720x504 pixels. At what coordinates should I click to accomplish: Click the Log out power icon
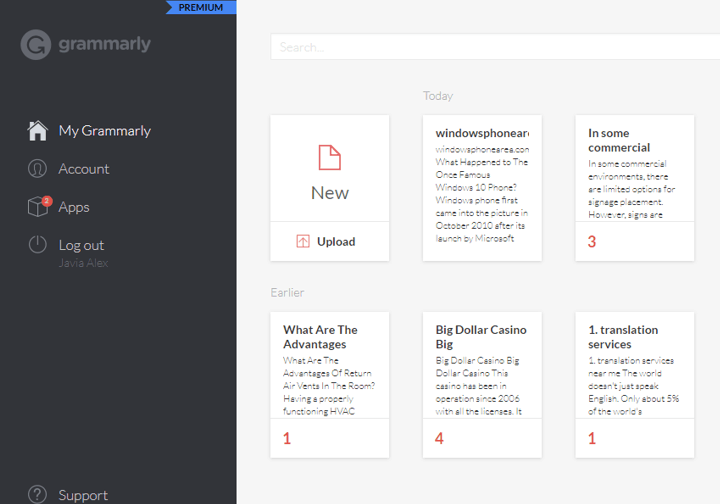pos(37,245)
